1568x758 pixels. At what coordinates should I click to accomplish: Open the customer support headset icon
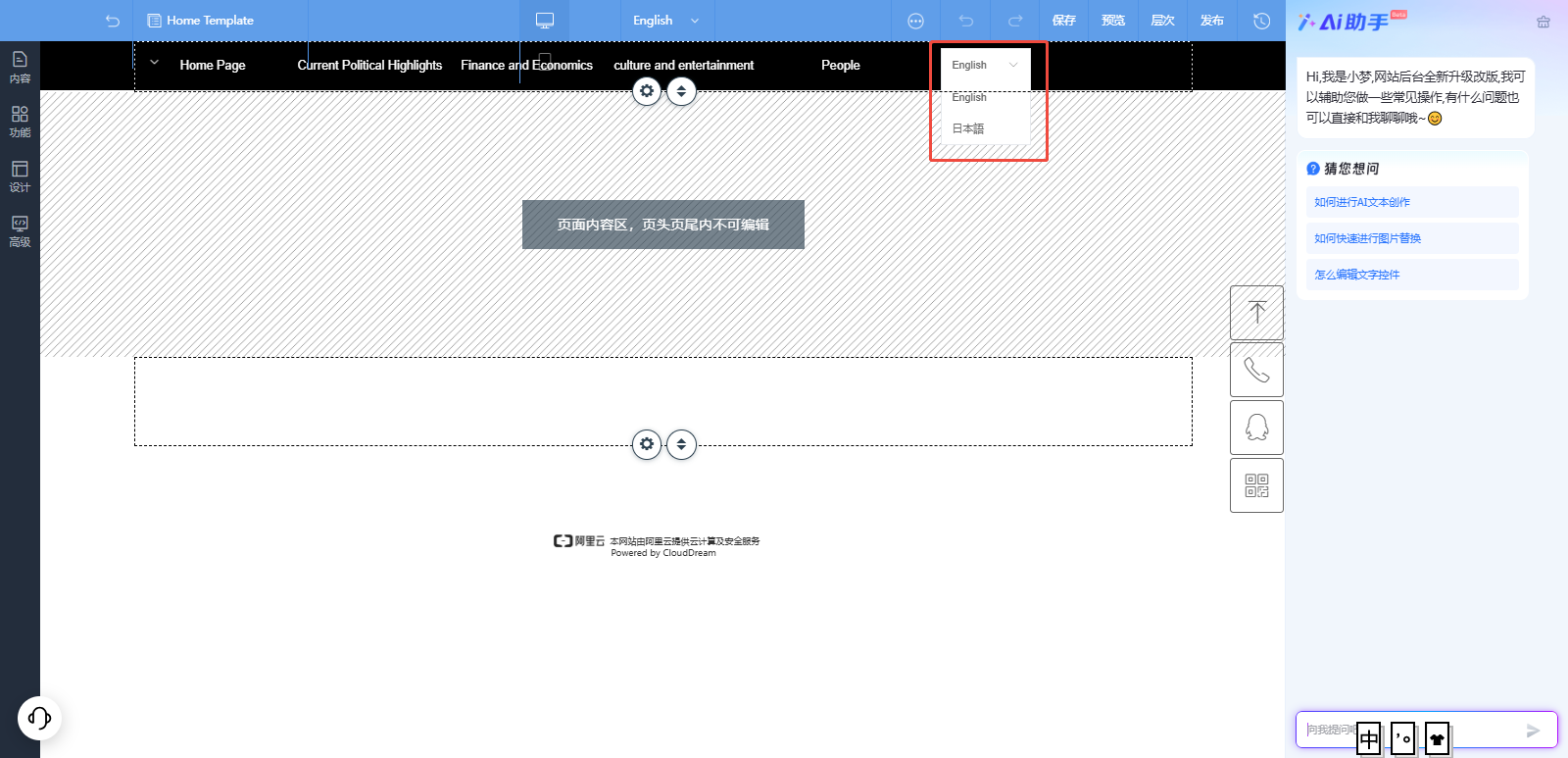pos(39,718)
